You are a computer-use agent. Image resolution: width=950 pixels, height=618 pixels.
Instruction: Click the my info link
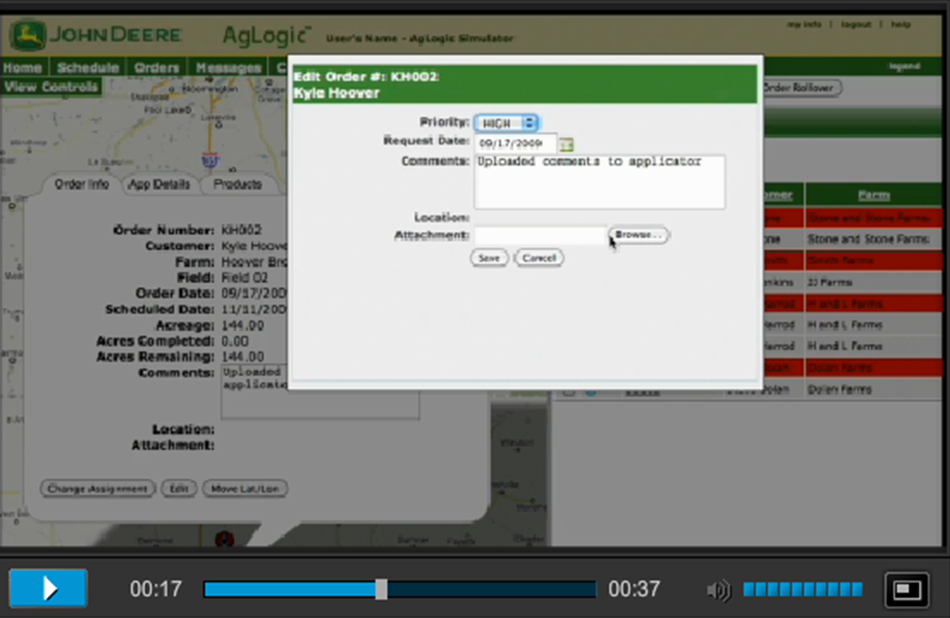point(804,24)
